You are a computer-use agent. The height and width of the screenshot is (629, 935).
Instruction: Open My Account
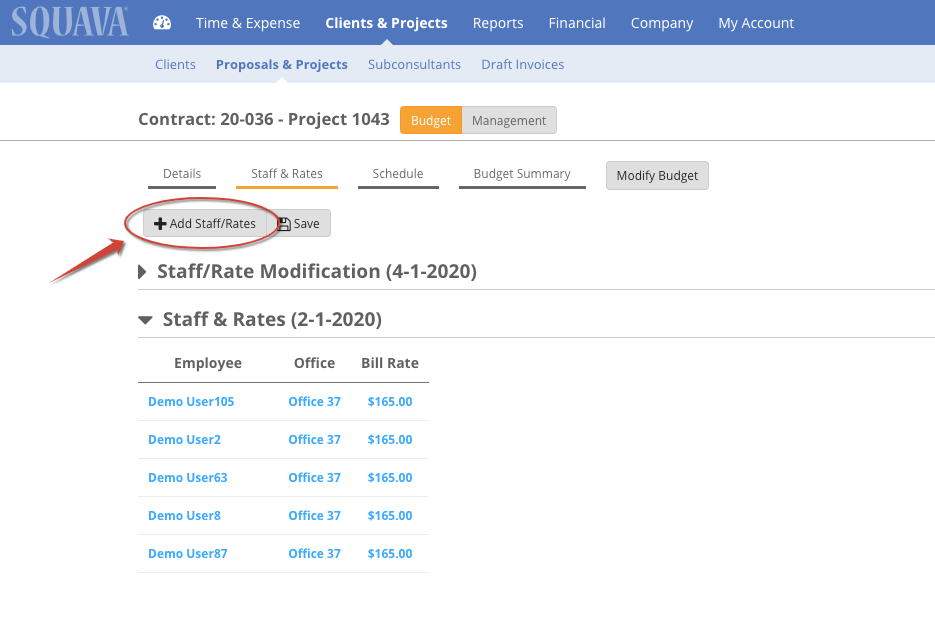click(755, 22)
